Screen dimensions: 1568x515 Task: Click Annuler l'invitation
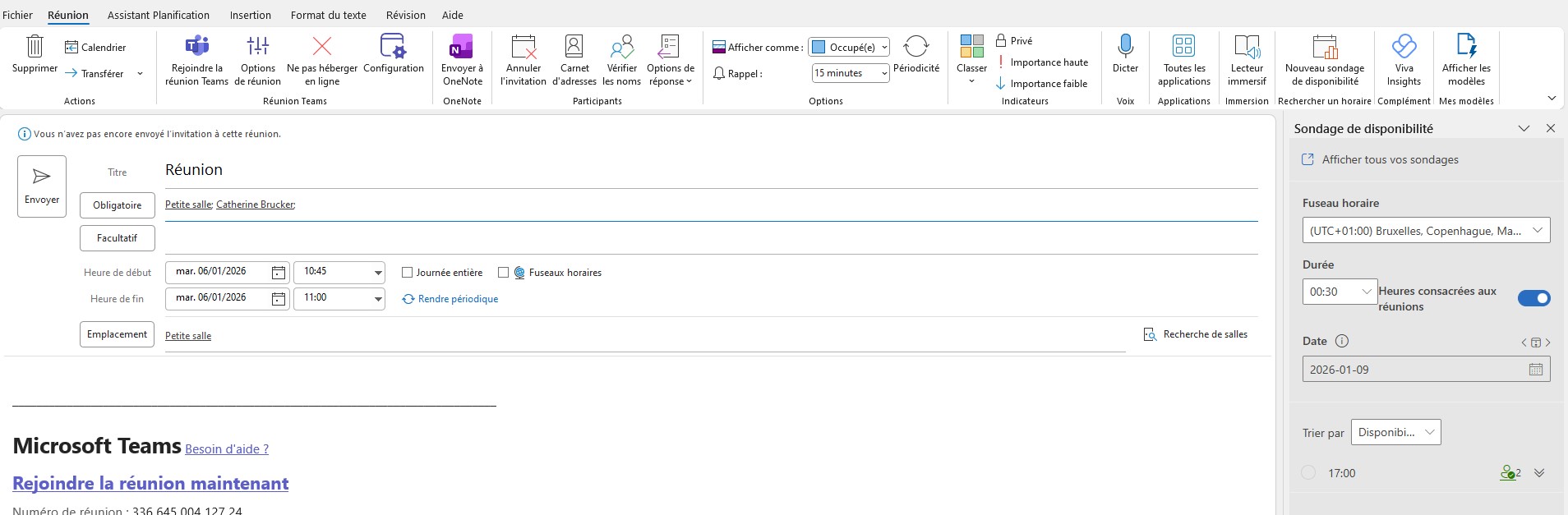pyautogui.click(x=523, y=60)
